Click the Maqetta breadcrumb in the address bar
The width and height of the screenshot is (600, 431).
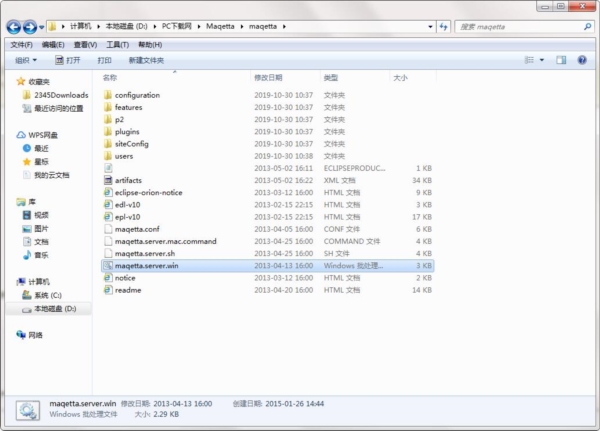(x=220, y=26)
